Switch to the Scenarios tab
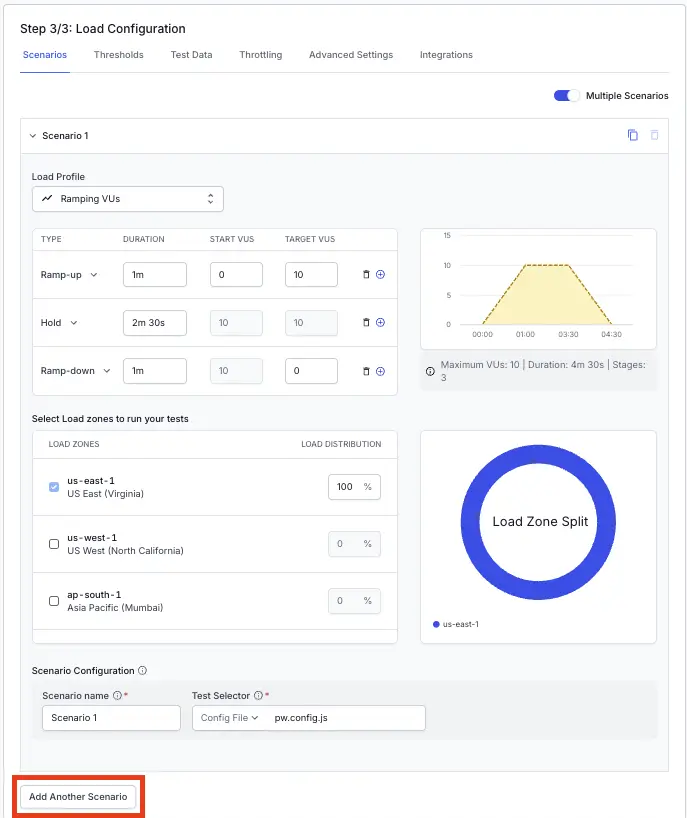 pos(45,55)
